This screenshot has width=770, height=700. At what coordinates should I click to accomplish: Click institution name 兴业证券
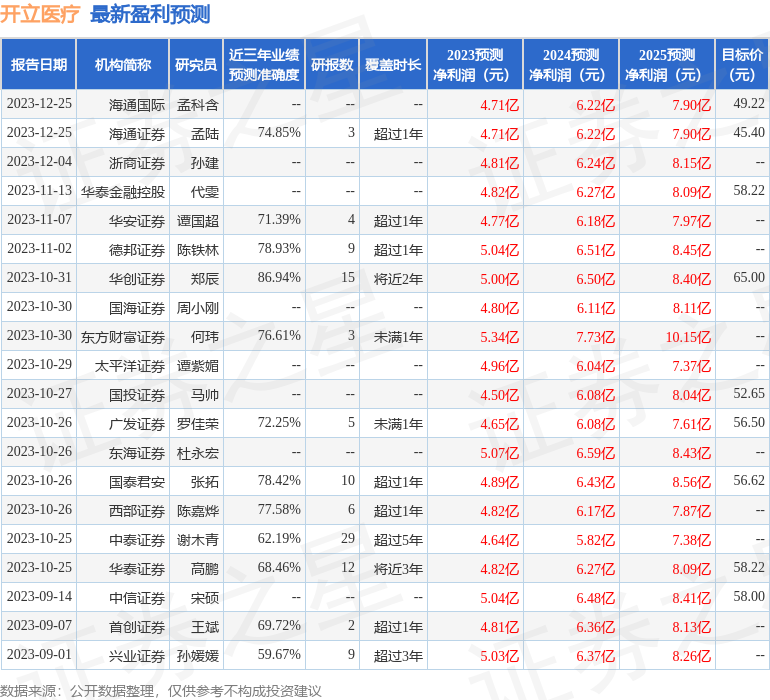click(137, 655)
